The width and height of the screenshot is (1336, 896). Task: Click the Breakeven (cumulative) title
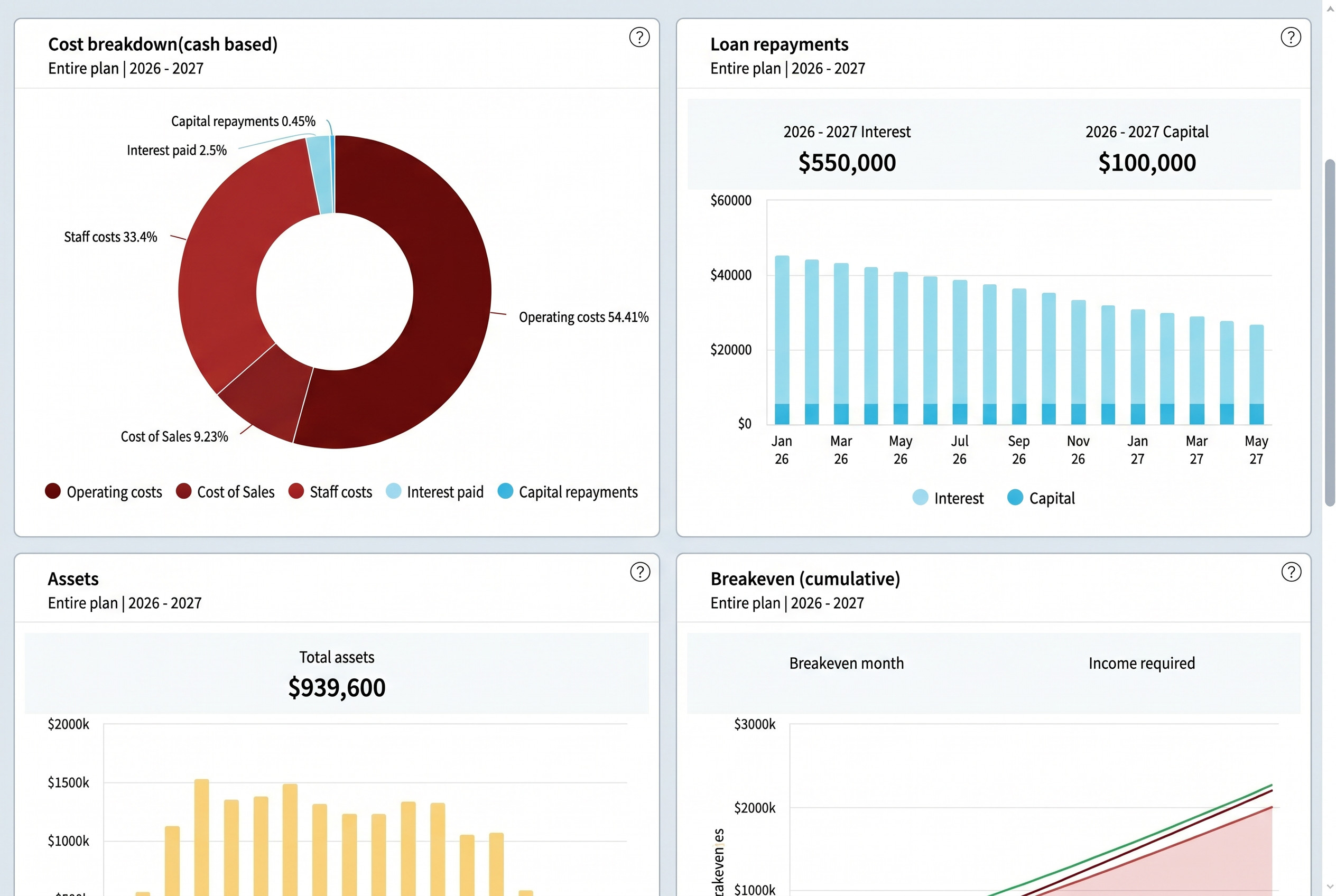pyautogui.click(x=805, y=579)
